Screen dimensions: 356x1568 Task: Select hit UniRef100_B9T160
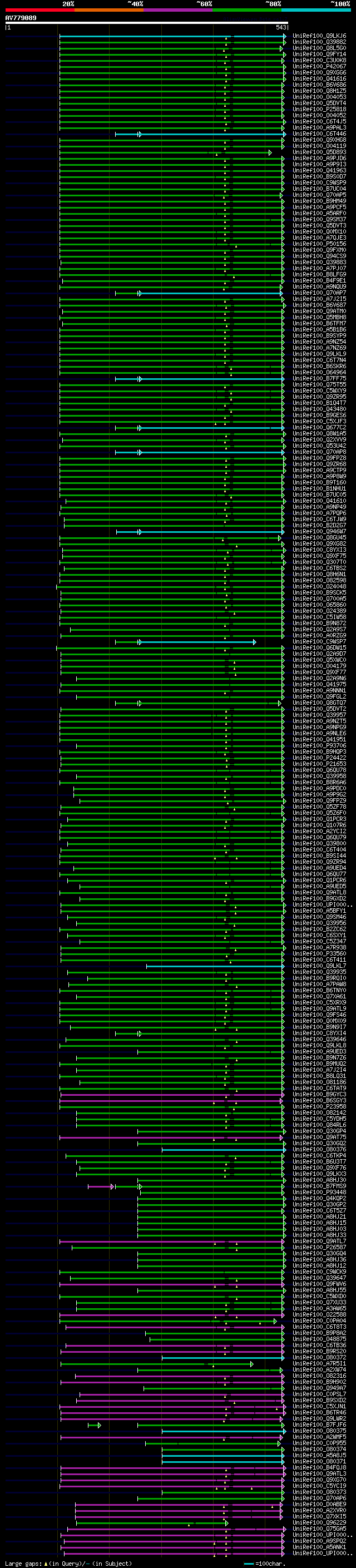(x=319, y=482)
